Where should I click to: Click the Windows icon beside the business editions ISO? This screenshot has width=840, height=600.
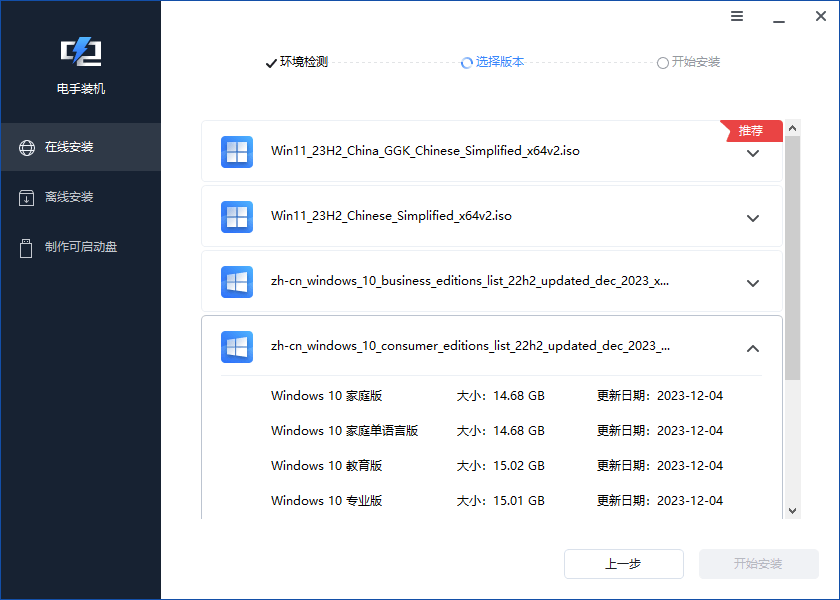click(x=236, y=282)
